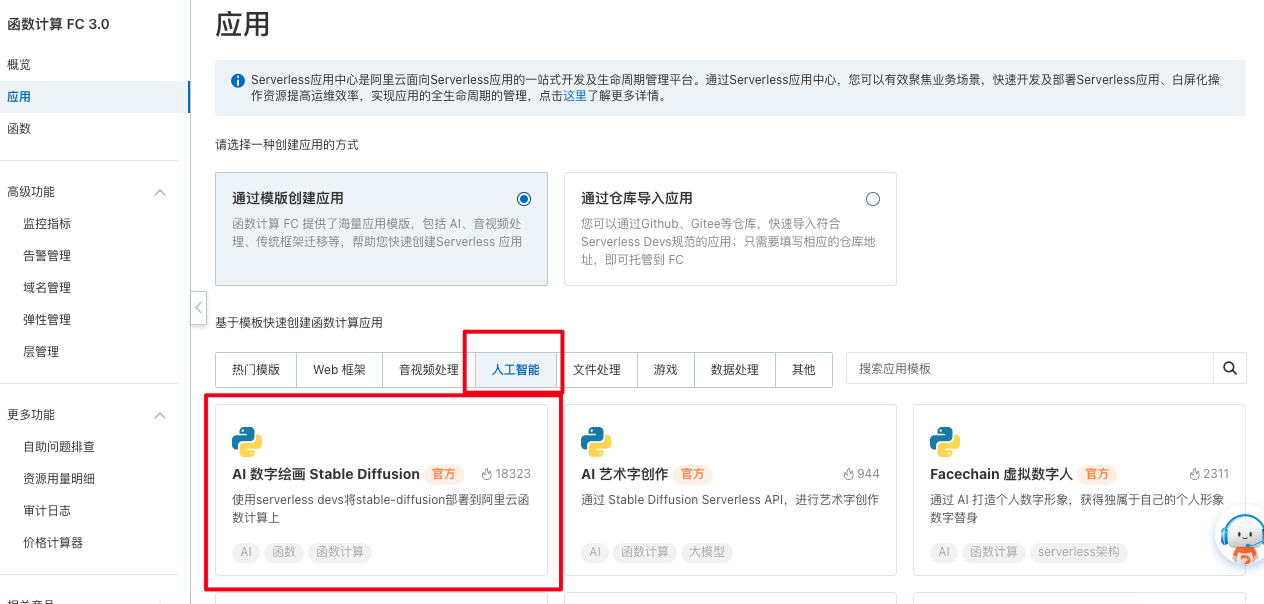Viewport: 1264px width, 604px height.
Task: Click the 函数 tag on the Stable Diffusion card
Action: [284, 552]
